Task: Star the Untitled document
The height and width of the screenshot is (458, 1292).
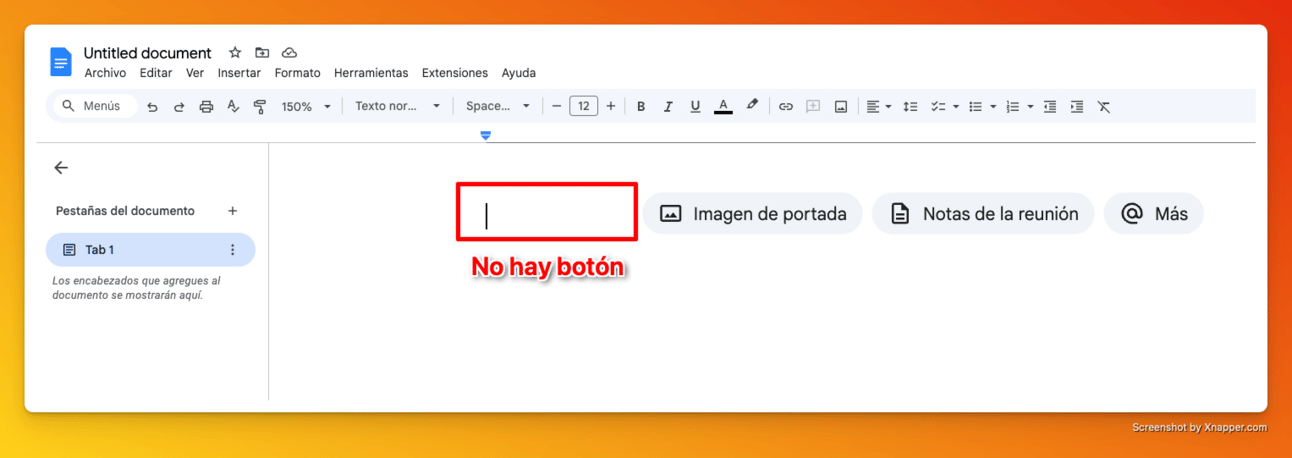Action: point(235,52)
